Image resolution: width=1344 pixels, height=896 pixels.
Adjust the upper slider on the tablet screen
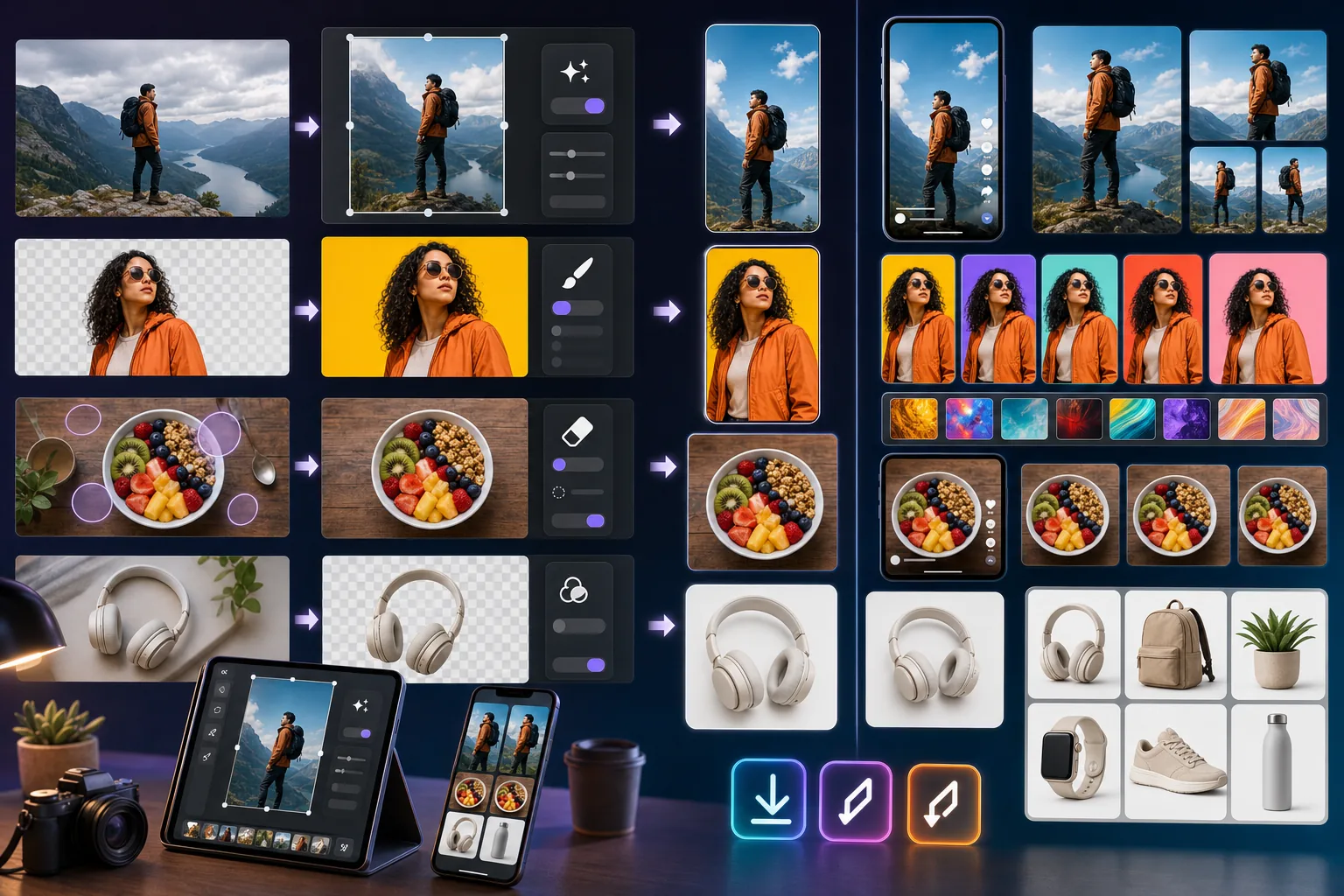point(351,759)
